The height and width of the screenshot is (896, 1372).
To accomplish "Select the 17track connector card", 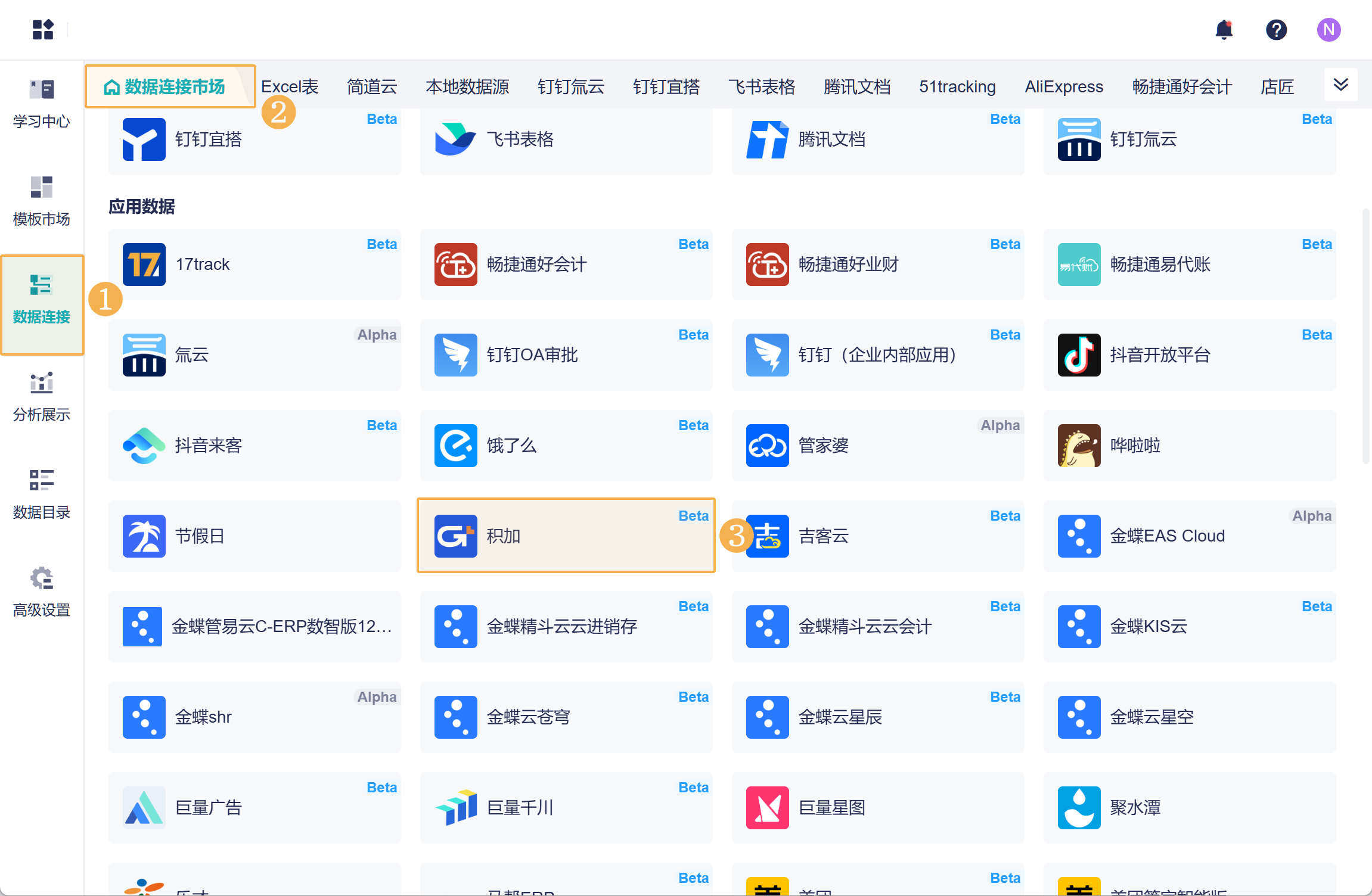I will [254, 265].
